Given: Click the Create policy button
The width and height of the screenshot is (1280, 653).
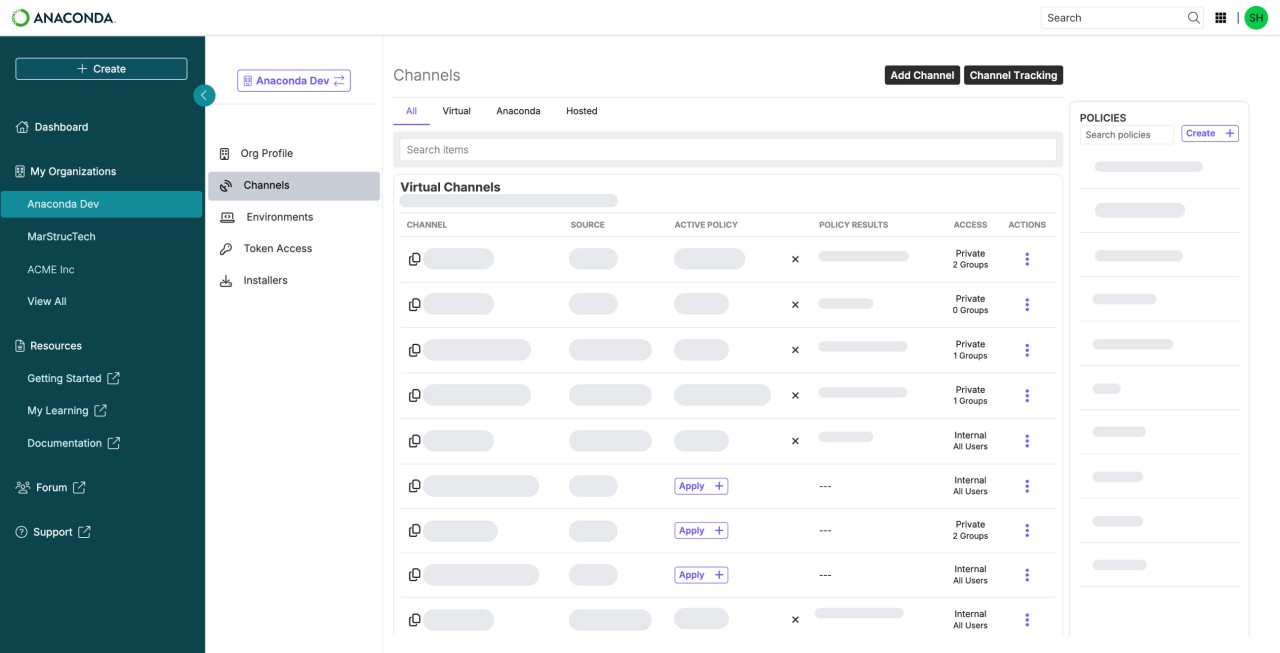Looking at the screenshot, I should (1209, 133).
